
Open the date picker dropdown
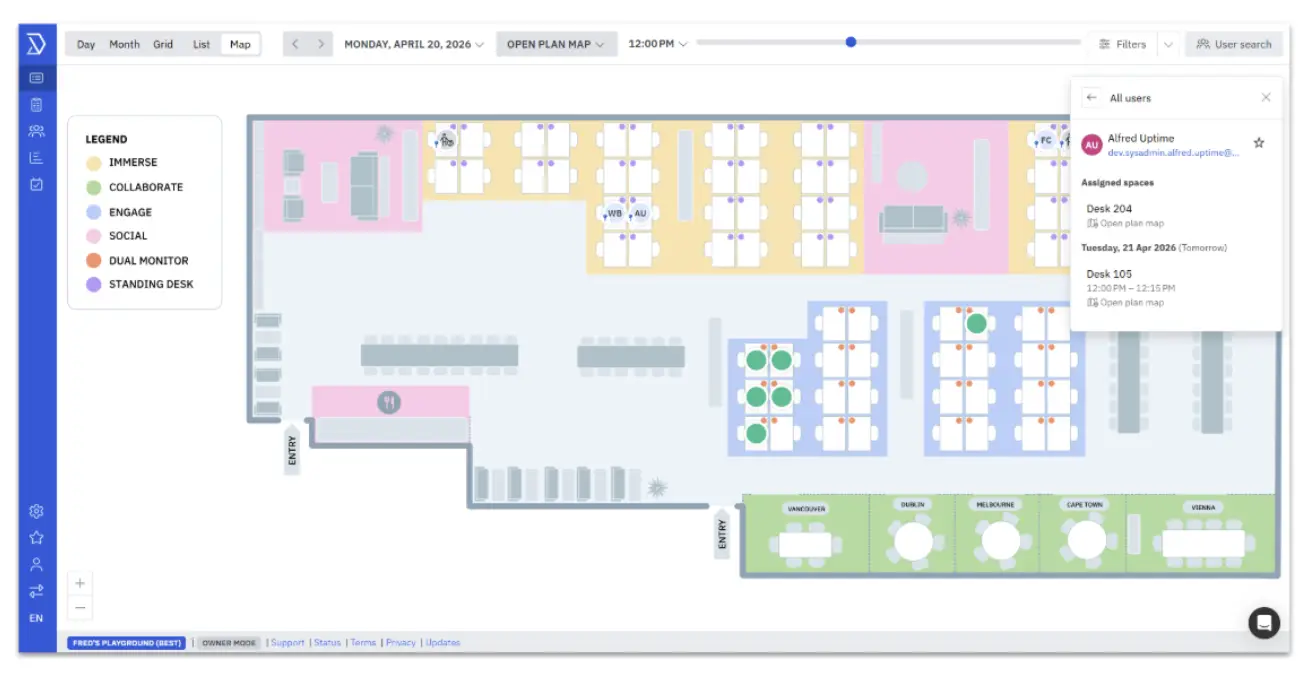coord(414,44)
